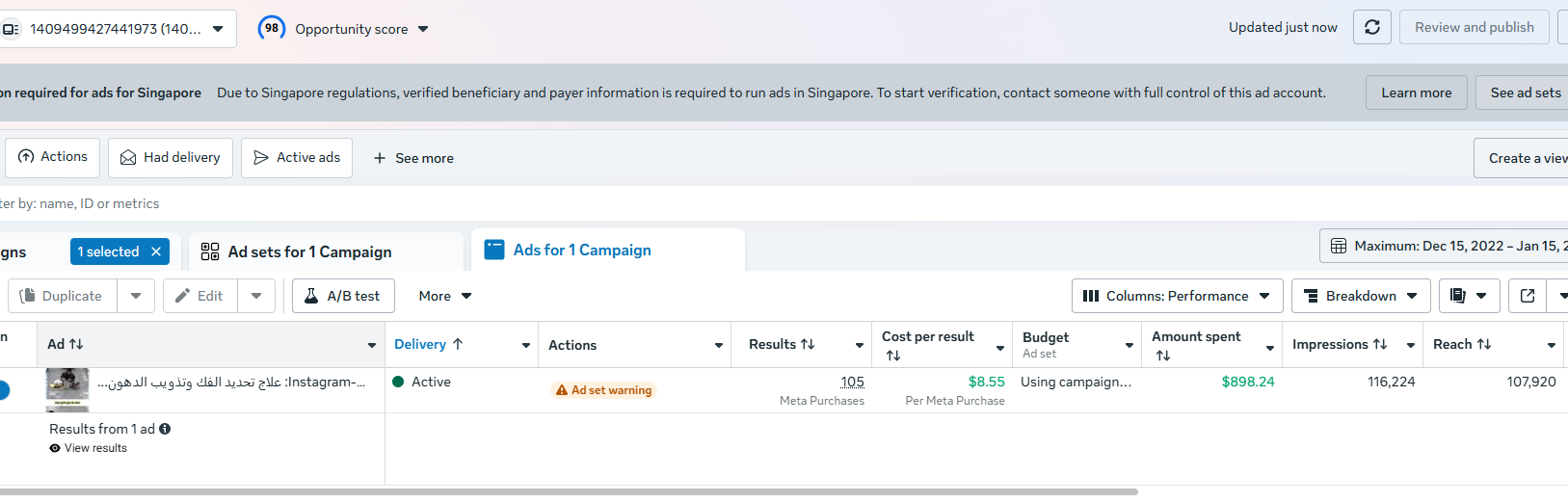Expand the Breakdown dropdown
This screenshot has width=1568, height=502.
click(x=1360, y=296)
